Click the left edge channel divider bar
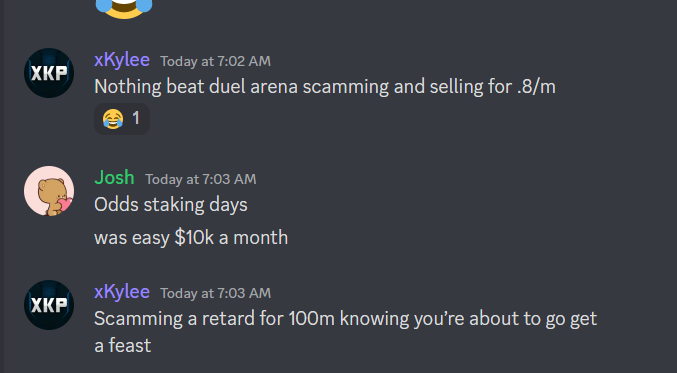Viewport: 677px width, 373px height. [x=2, y=186]
